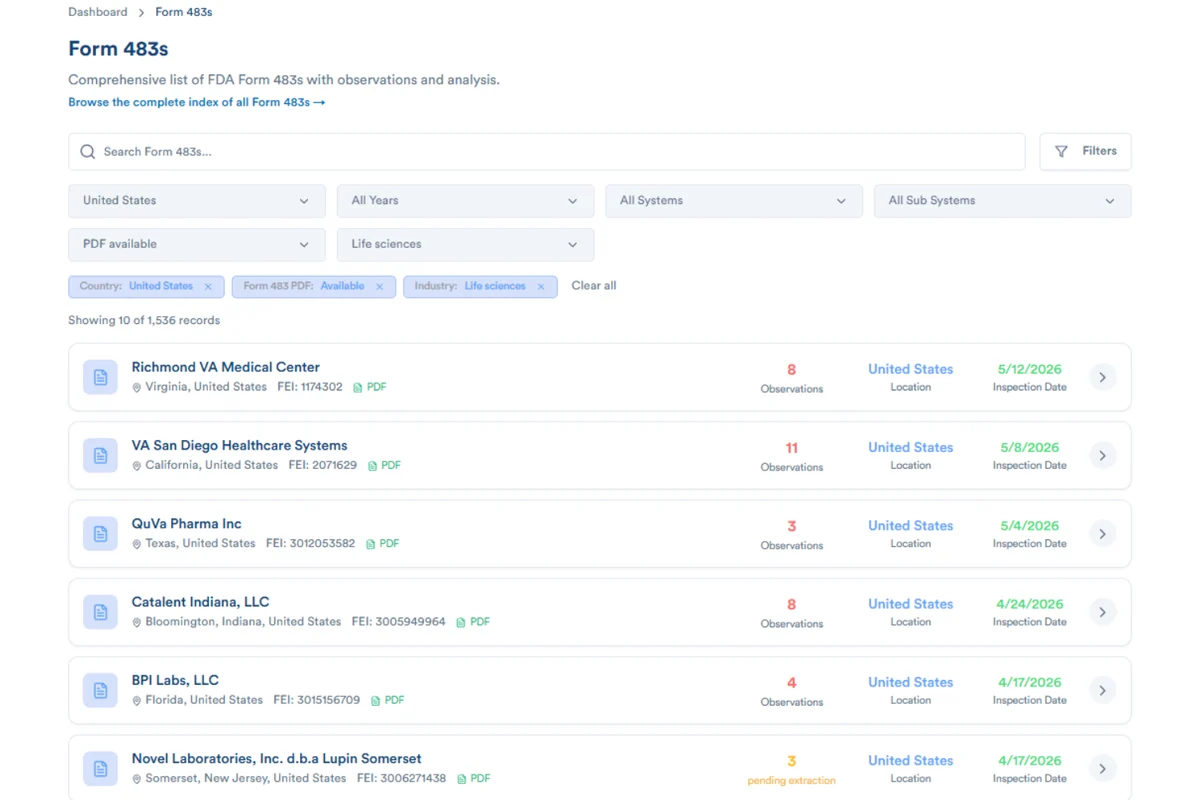Open the Life sciences industry dropdown
Image resolution: width=1200 pixels, height=800 pixels.
click(465, 244)
